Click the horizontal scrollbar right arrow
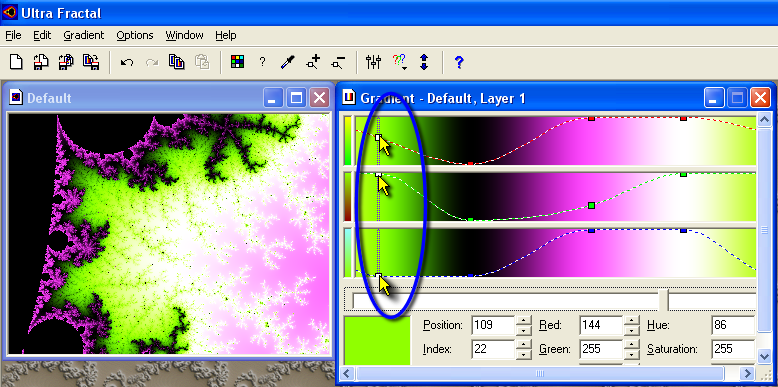Image resolution: width=778 pixels, height=387 pixels. [747, 373]
